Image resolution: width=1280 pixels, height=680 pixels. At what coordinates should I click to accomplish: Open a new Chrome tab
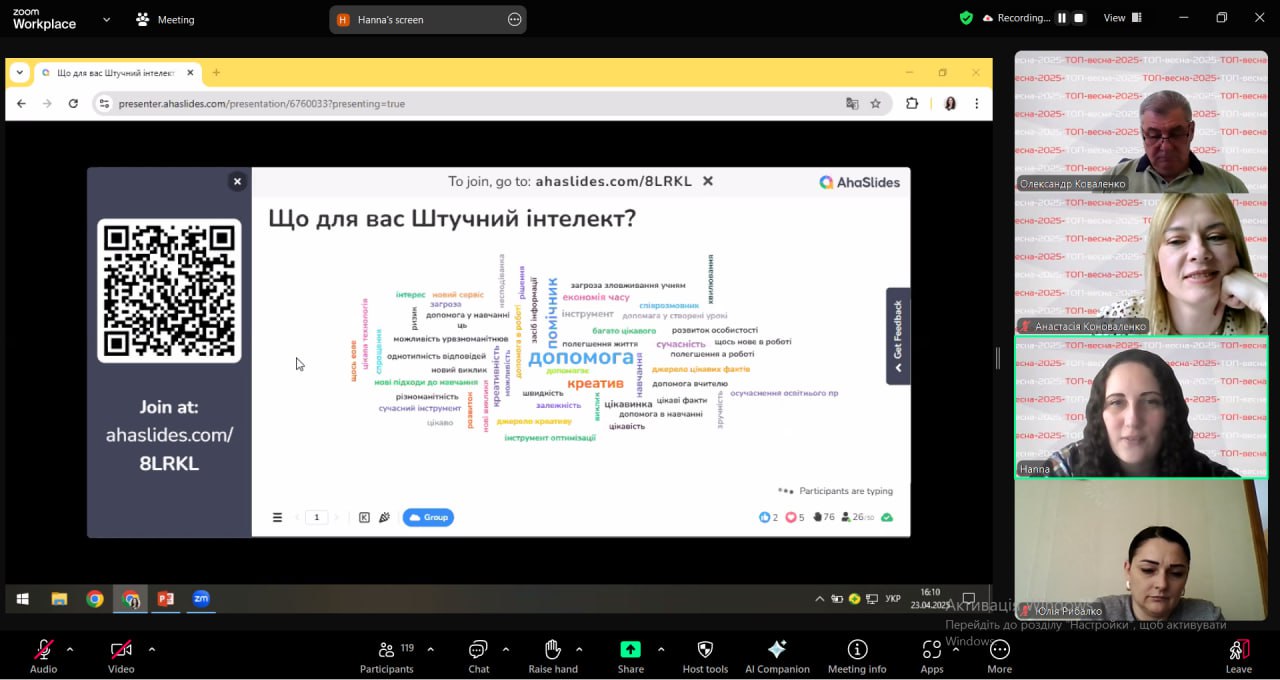216,72
